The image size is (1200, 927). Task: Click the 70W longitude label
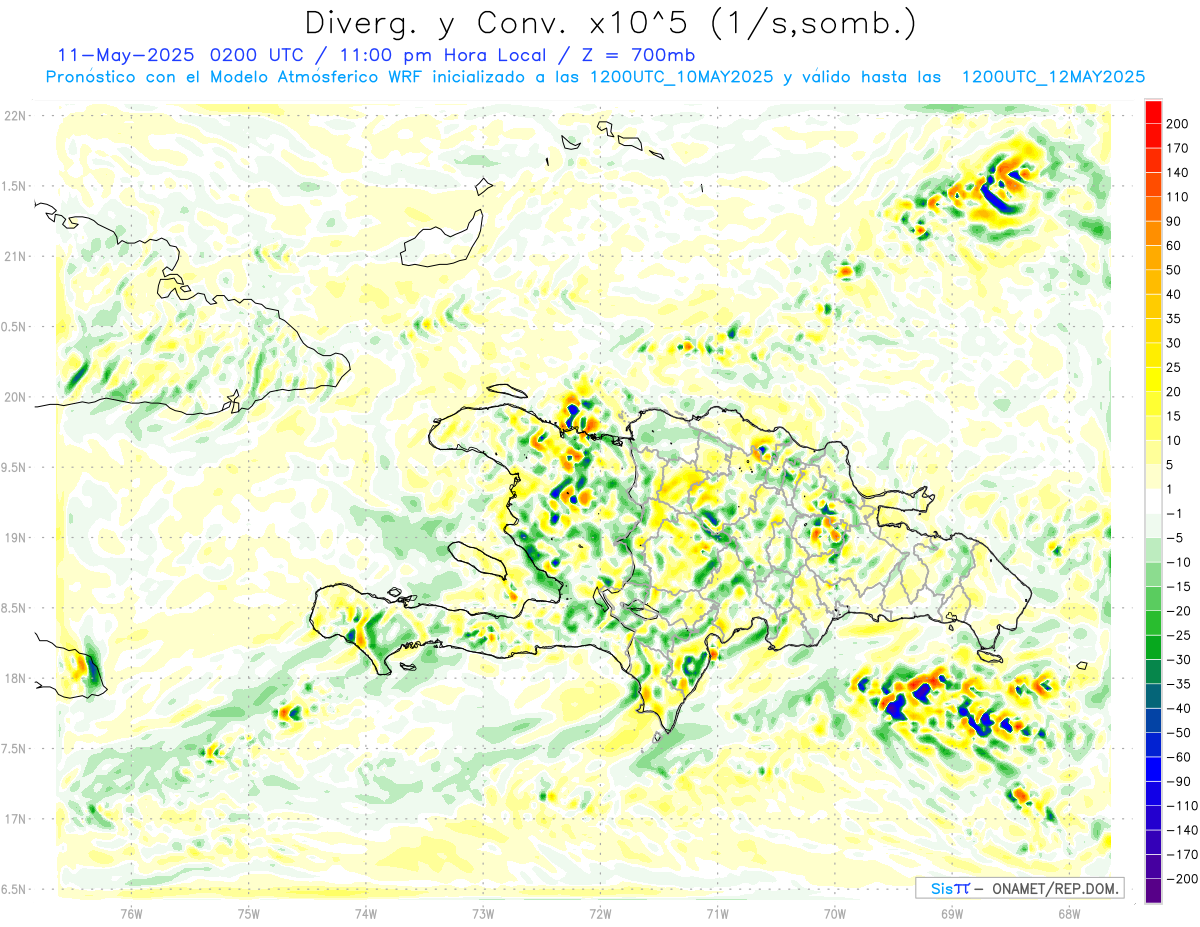[835, 914]
